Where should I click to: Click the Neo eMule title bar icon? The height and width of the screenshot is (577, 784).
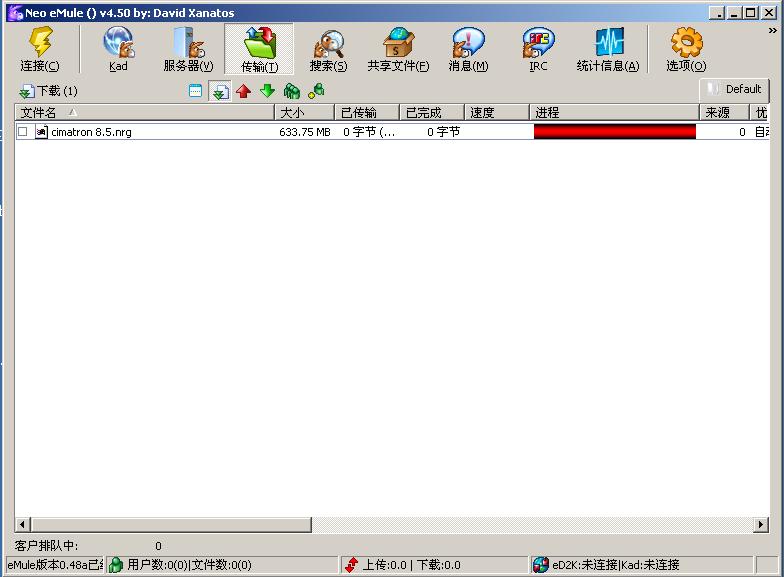[16, 12]
